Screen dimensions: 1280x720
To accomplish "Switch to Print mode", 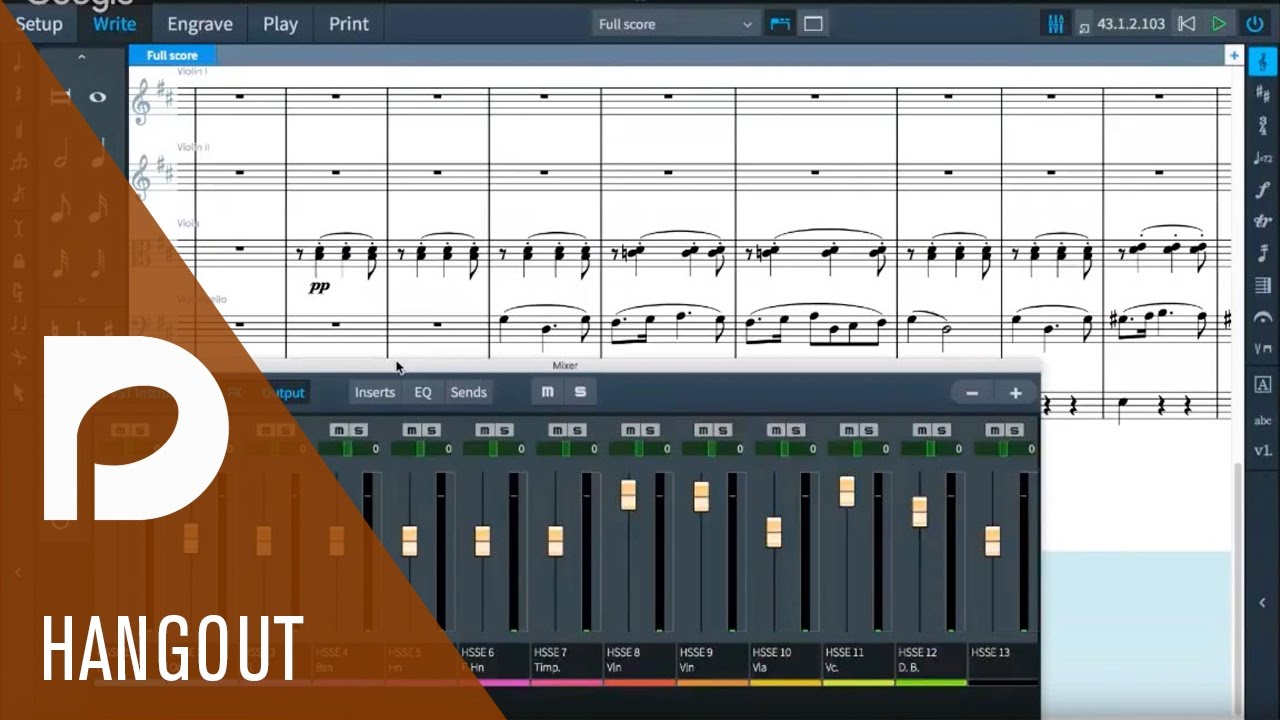I will point(349,24).
